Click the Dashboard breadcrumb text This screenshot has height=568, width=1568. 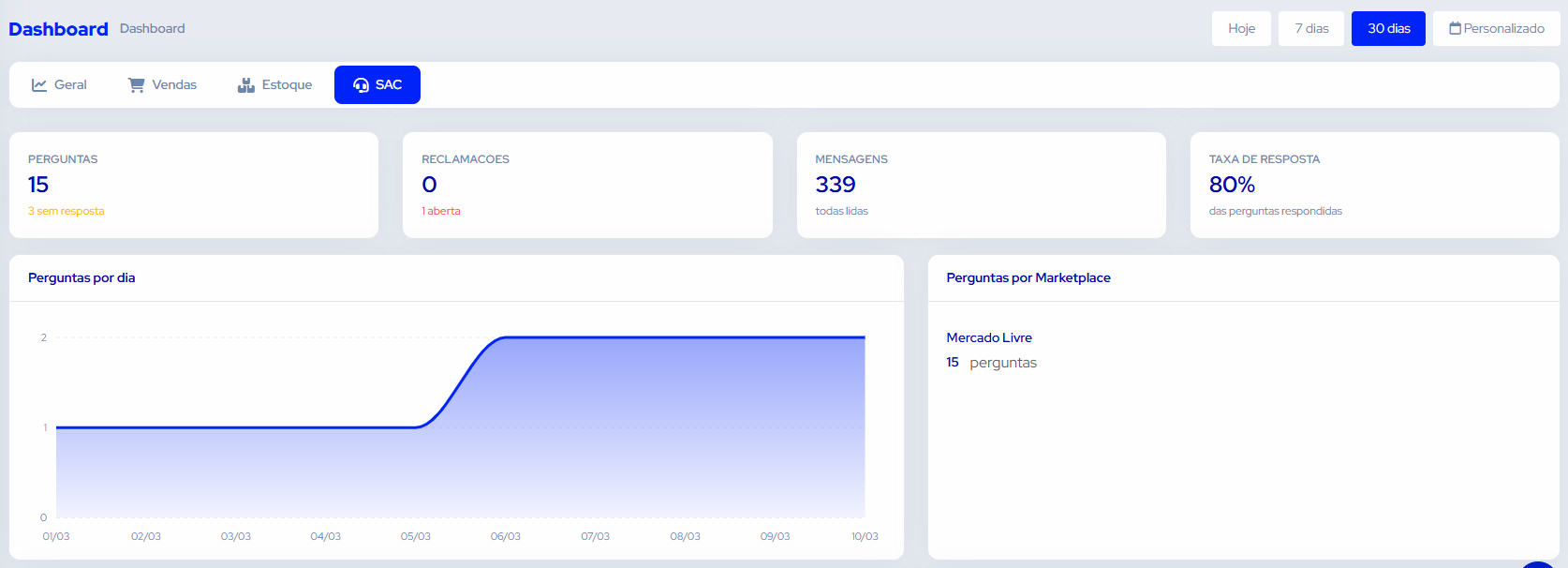tap(153, 29)
